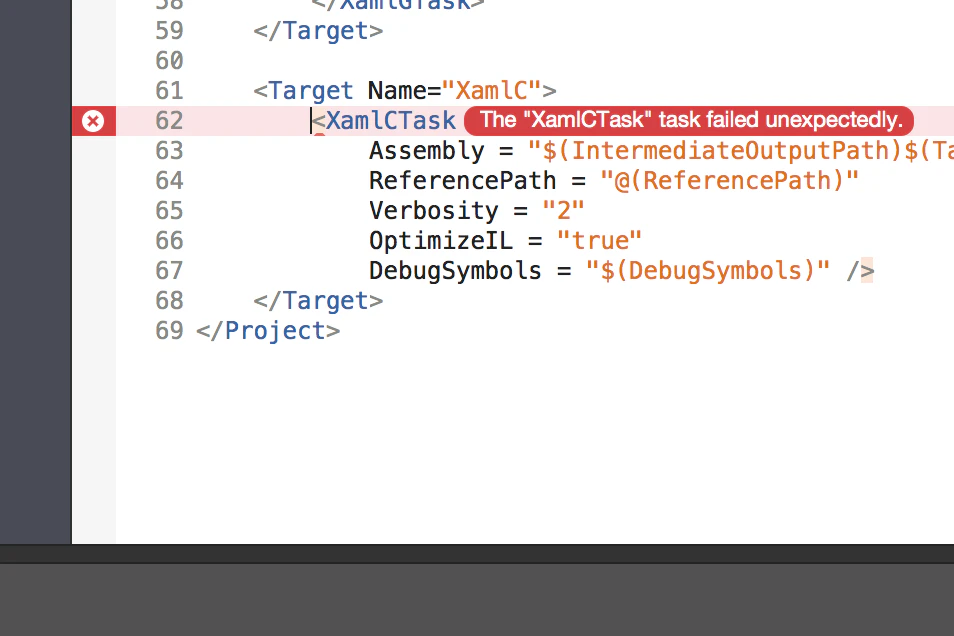Viewport: 954px width, 636px height.
Task: Click line number 62 in the gutter
Action: click(x=169, y=121)
